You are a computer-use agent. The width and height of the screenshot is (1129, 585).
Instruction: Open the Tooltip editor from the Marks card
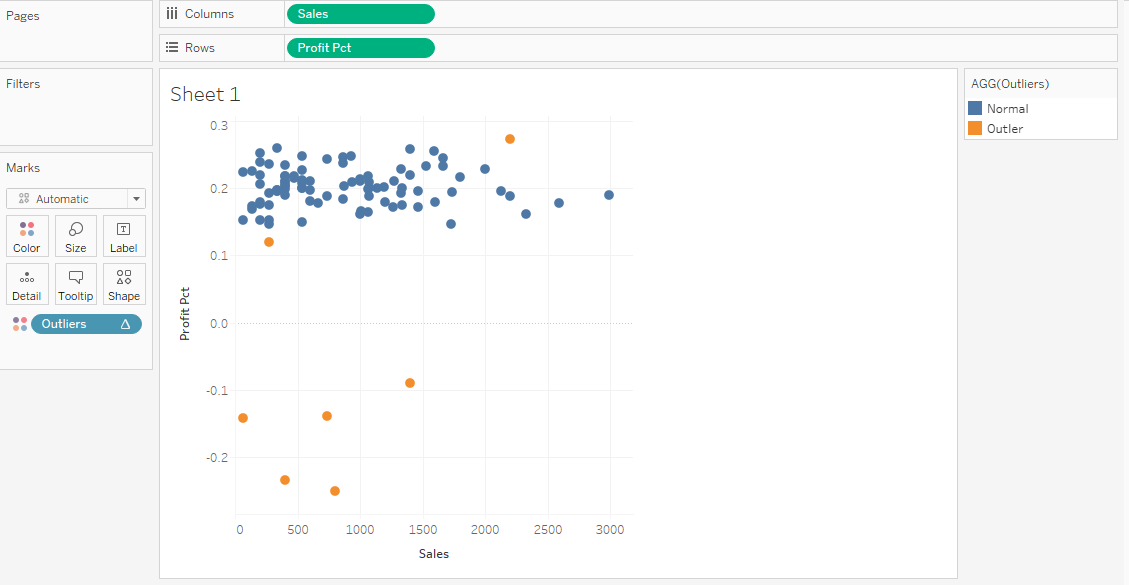point(75,284)
